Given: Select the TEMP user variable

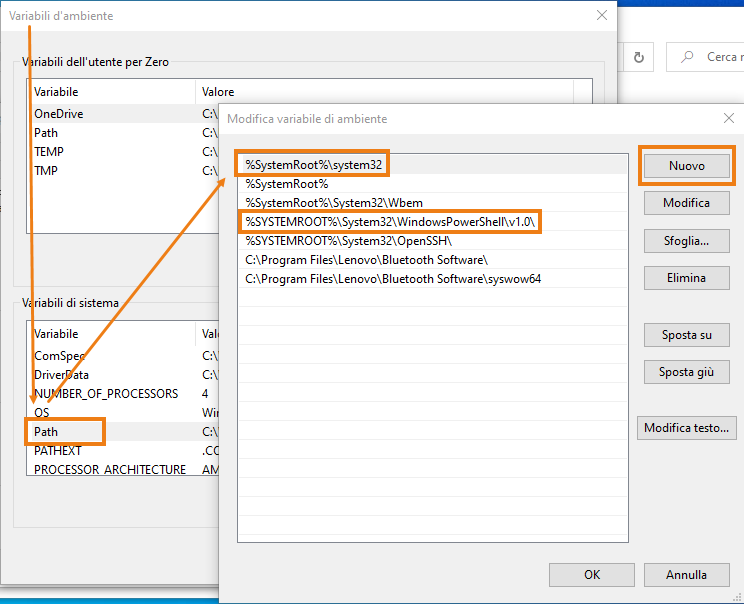Looking at the screenshot, I should point(49,152).
